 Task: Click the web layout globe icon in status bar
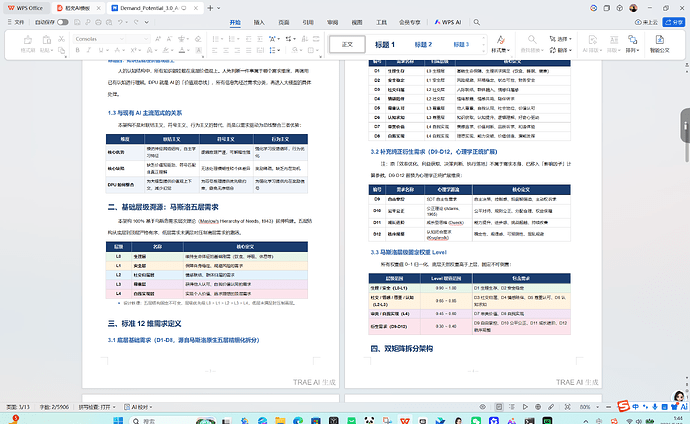click(x=538, y=407)
